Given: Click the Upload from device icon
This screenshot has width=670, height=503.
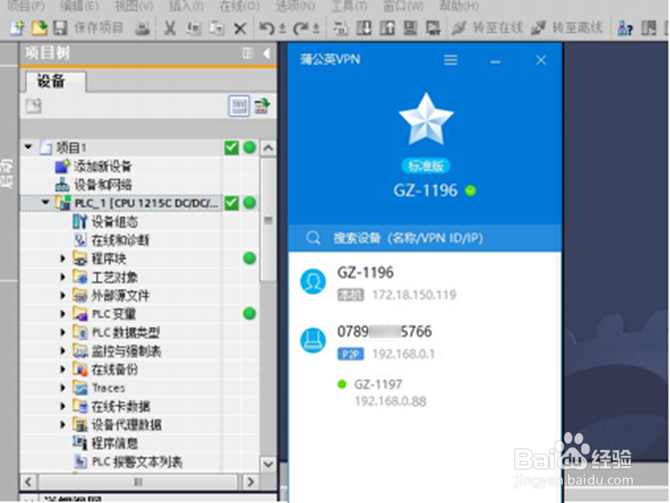Looking at the screenshot, I should 387,28.
